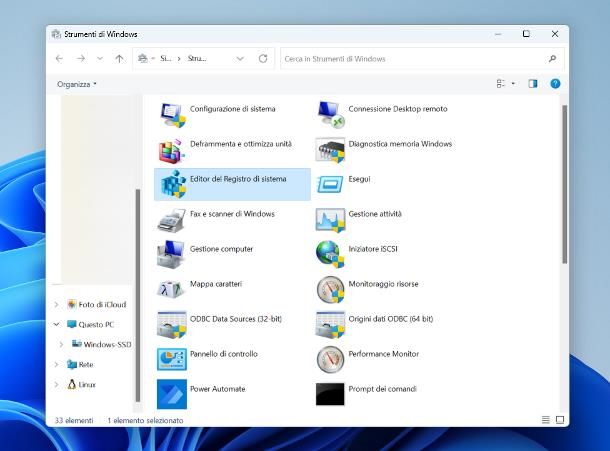The image size is (610, 451).
Task: Expand the Linux node
Action: coord(56,384)
